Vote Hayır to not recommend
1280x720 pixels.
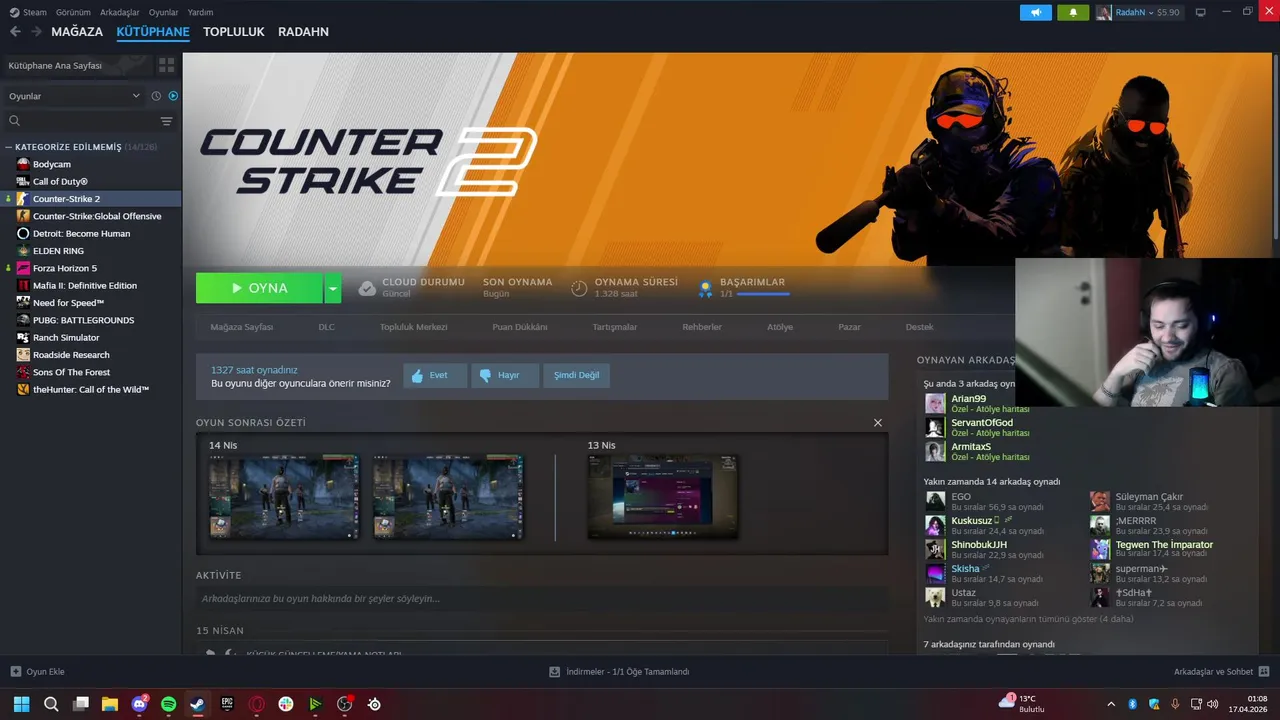[x=505, y=375]
